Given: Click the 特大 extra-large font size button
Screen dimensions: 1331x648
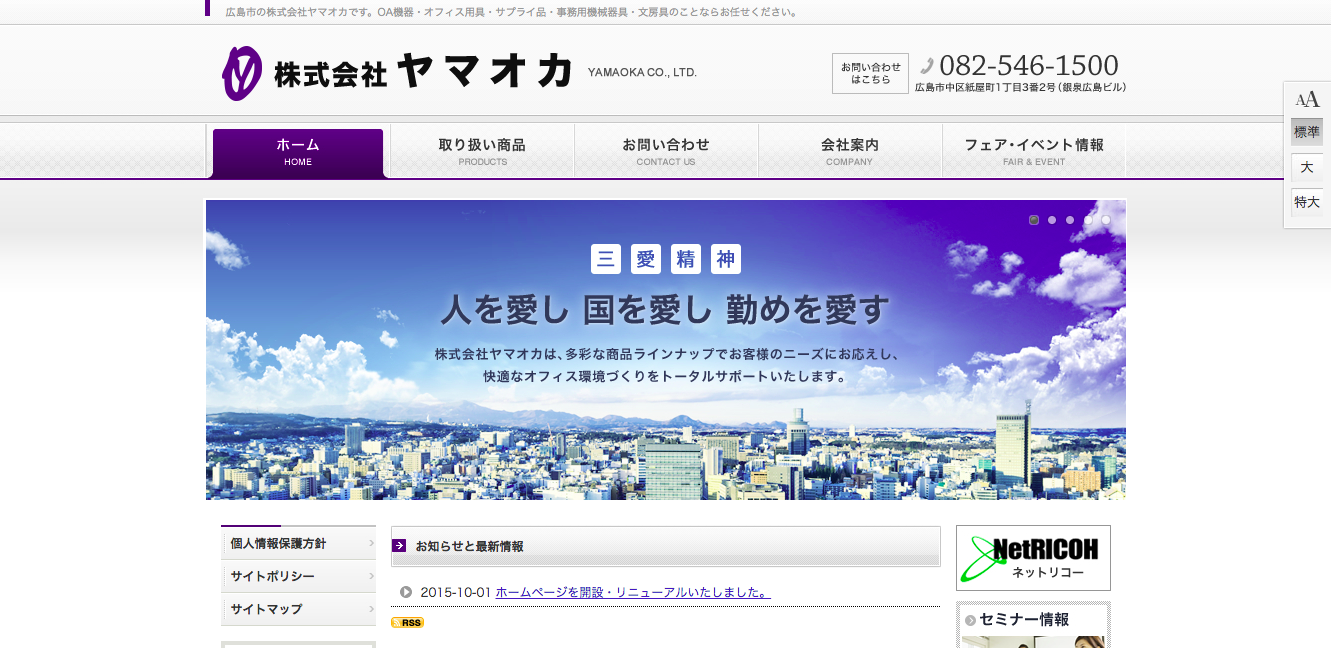Looking at the screenshot, I should (x=1306, y=201).
